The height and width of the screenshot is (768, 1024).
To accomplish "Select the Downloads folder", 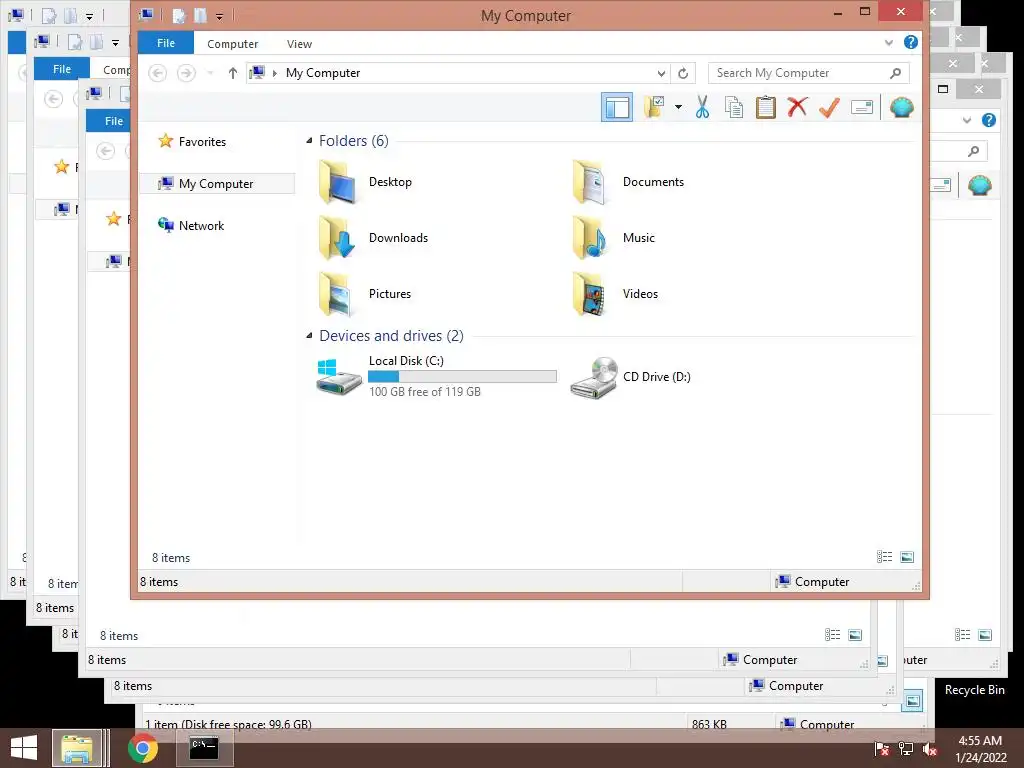I will pyautogui.click(x=373, y=238).
